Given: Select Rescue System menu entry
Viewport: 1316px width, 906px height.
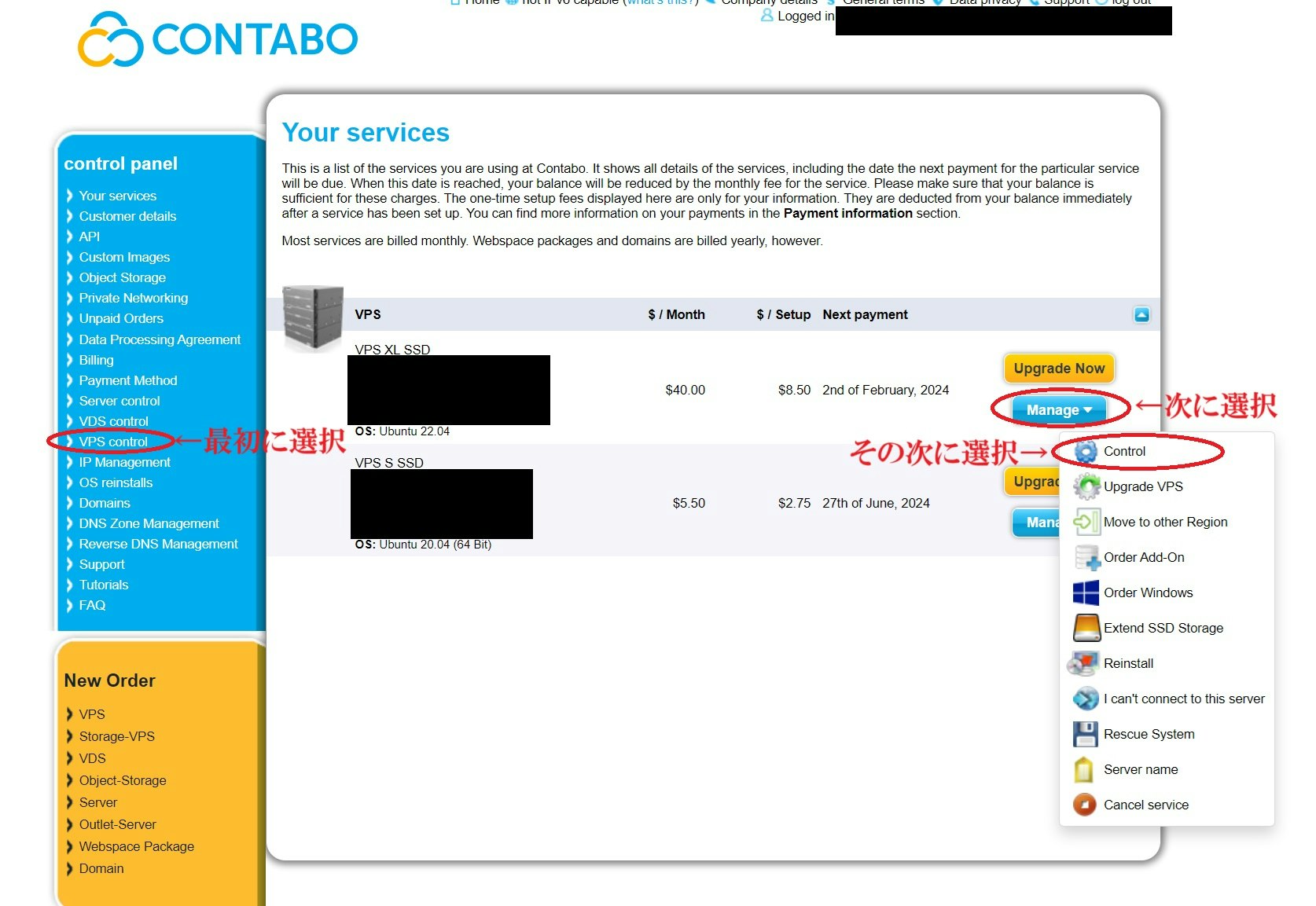Looking at the screenshot, I should (x=1149, y=734).
